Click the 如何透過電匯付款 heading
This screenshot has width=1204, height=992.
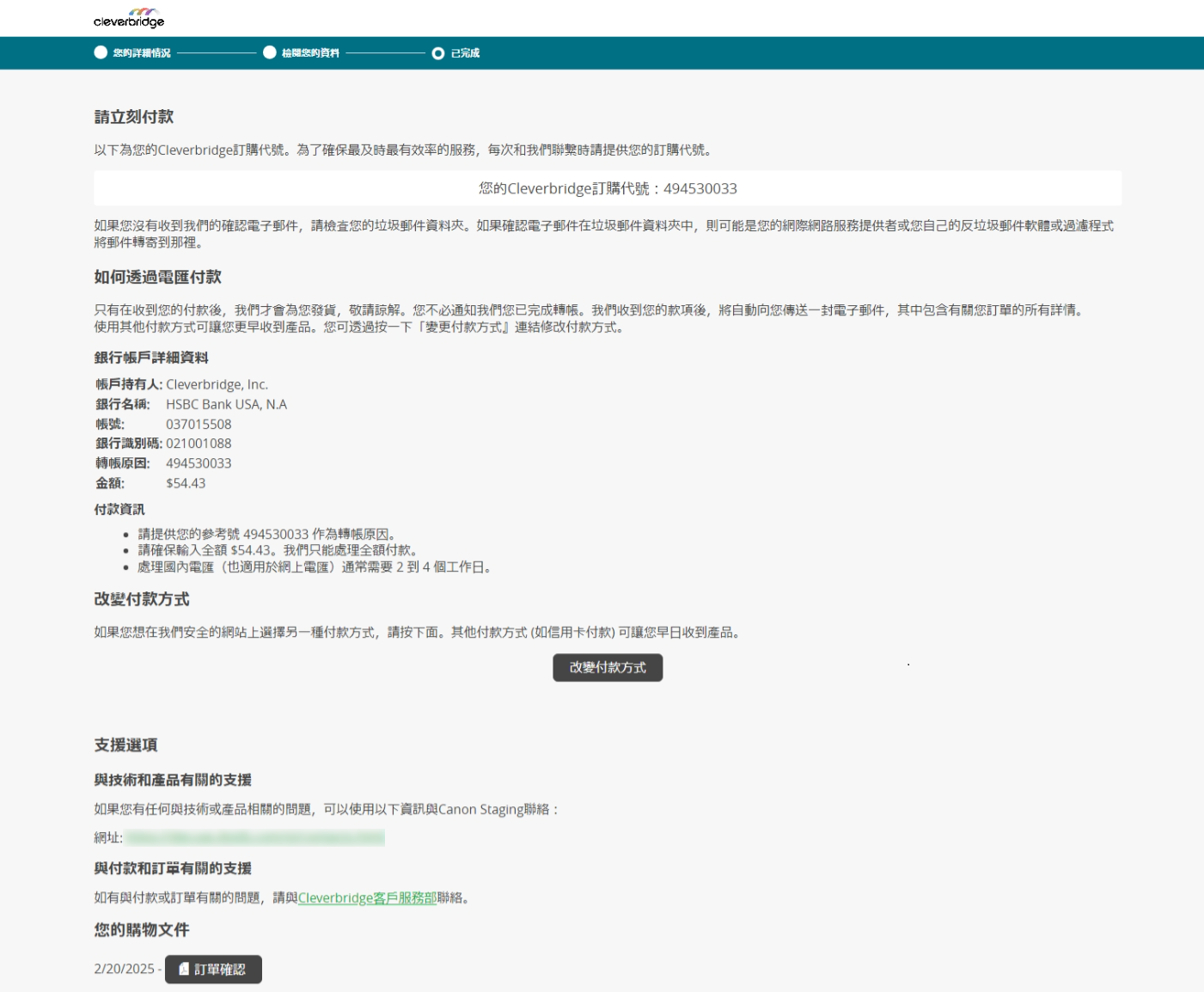point(158,277)
